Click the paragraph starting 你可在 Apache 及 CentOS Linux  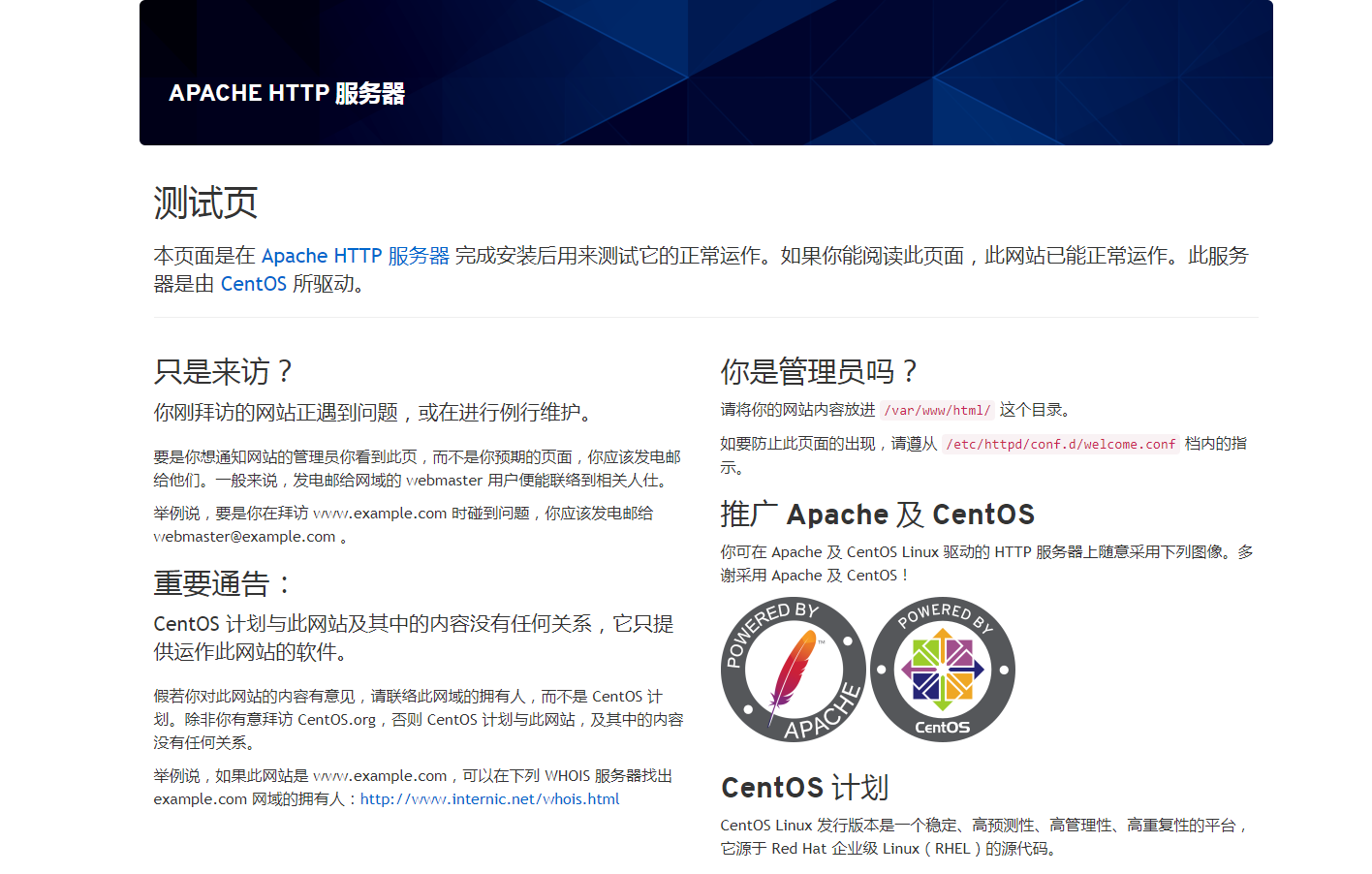pos(987,564)
